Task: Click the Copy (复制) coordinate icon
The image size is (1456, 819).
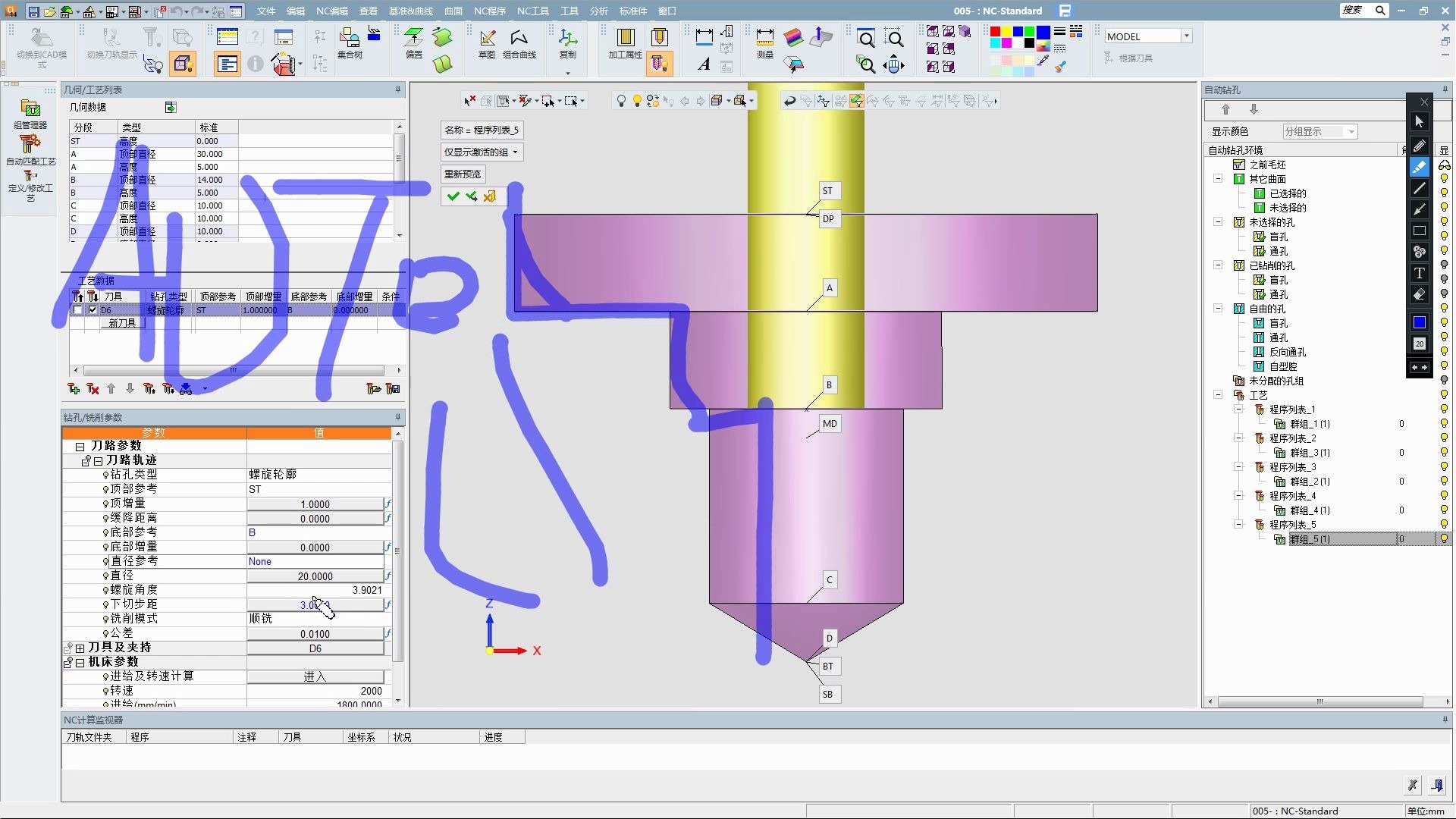Action: [567, 38]
